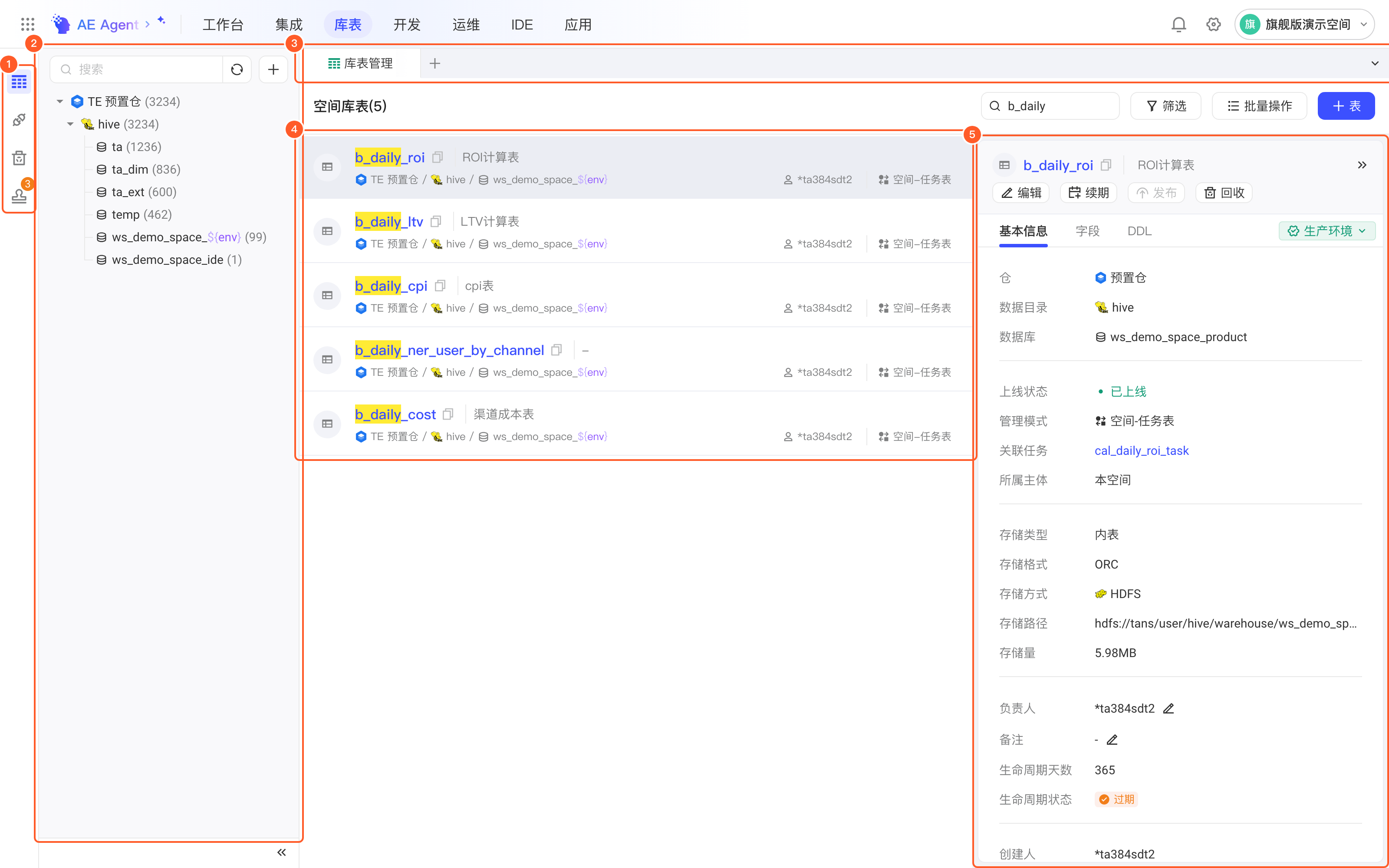Add a new tab next to 库表管理
Screen dimensions: 1389x868
click(x=435, y=63)
